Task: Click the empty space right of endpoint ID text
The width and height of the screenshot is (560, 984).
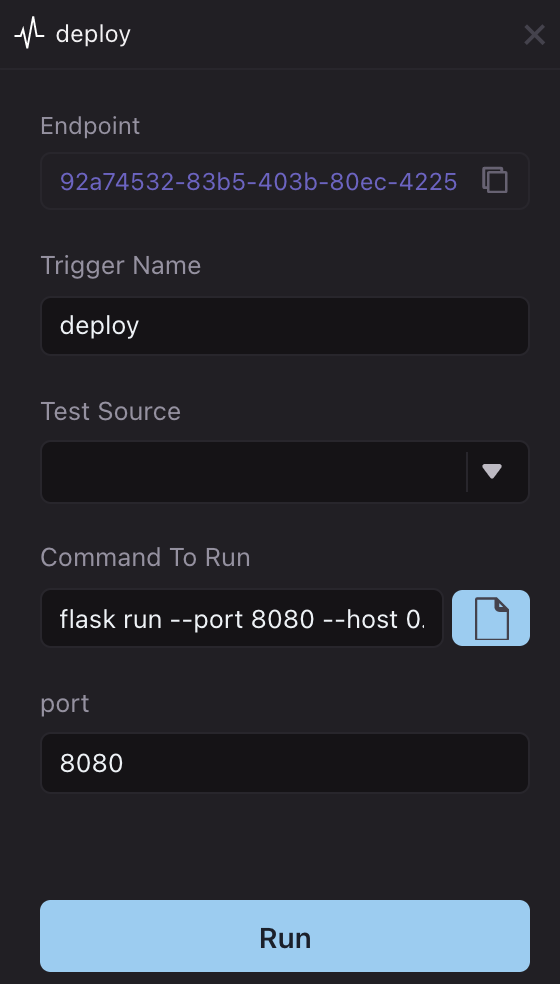Action: pyautogui.click(x=469, y=181)
